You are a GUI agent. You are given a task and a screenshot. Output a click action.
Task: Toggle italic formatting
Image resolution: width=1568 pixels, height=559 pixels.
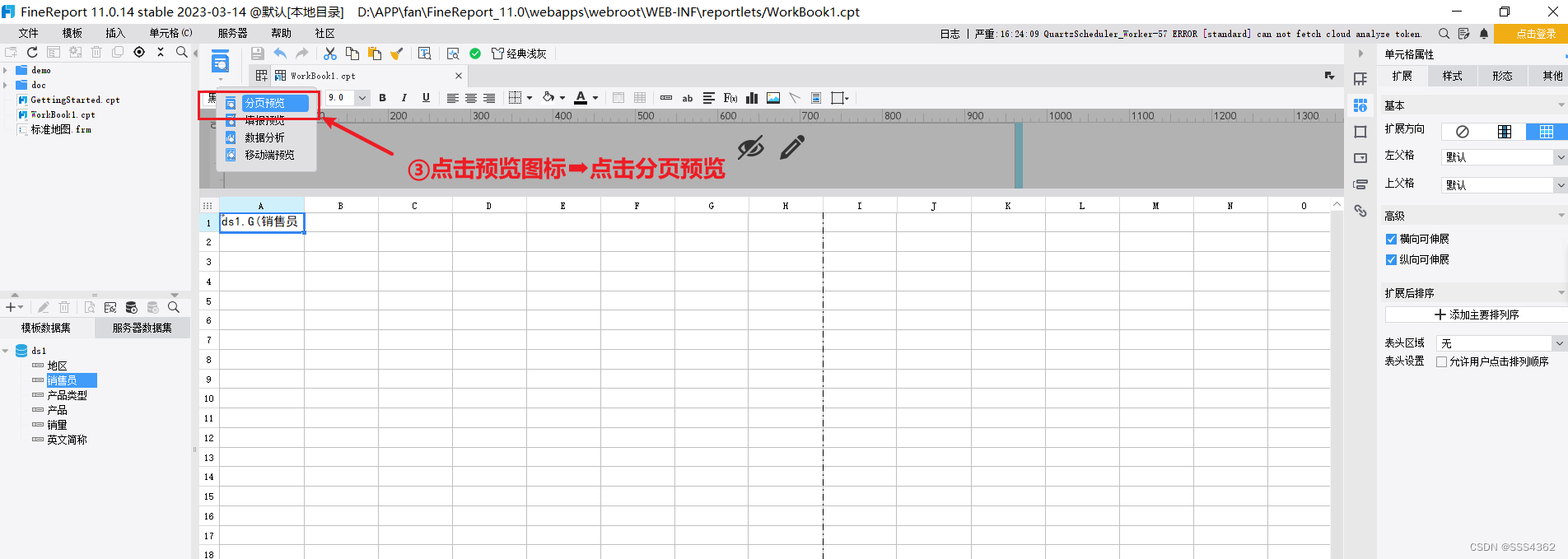[404, 98]
